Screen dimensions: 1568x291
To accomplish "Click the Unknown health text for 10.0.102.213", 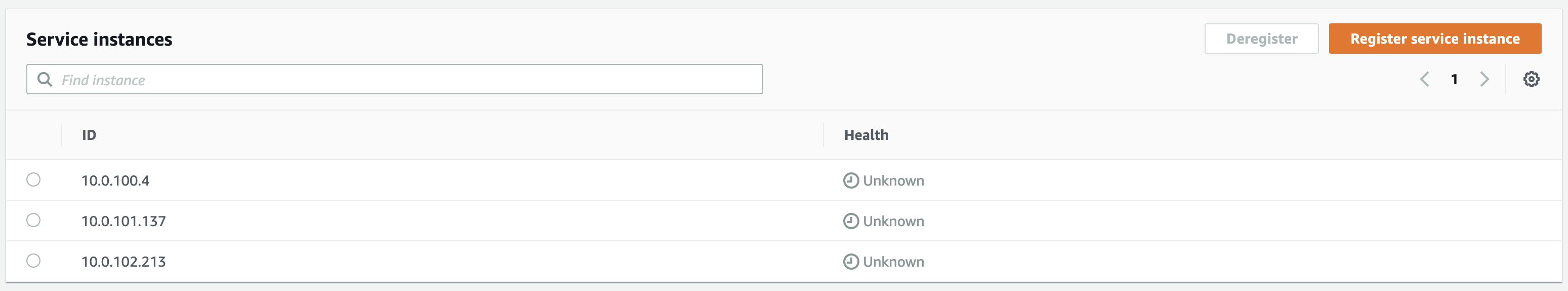I will pyautogui.click(x=893, y=262).
